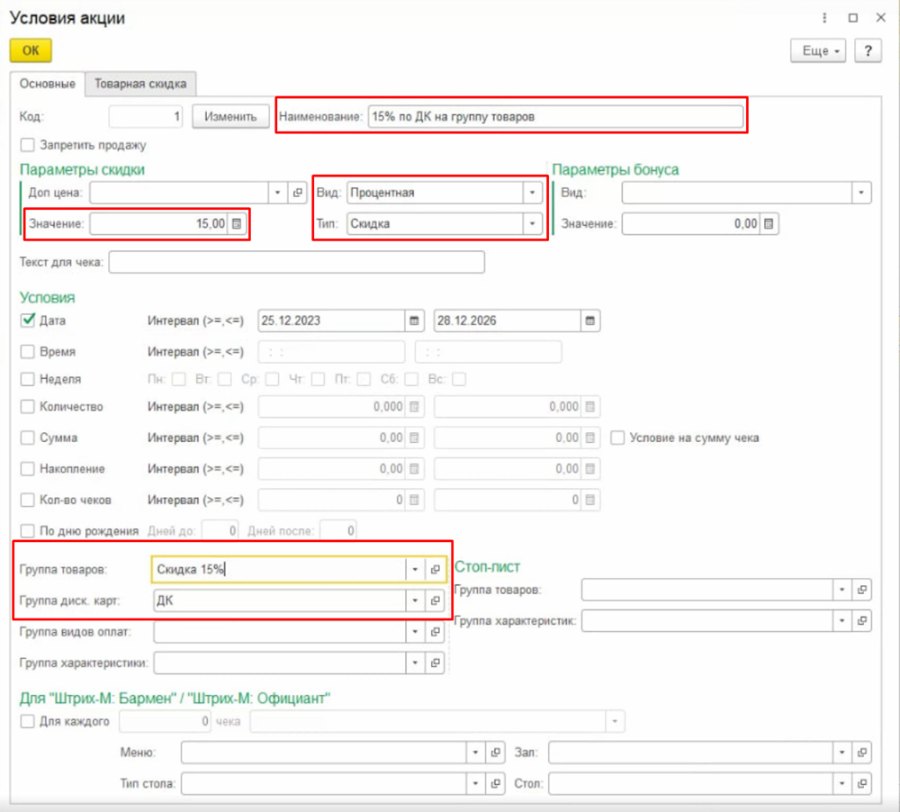This screenshot has width=900, height=812.
Task: Open the Еще menu
Action: pos(818,51)
